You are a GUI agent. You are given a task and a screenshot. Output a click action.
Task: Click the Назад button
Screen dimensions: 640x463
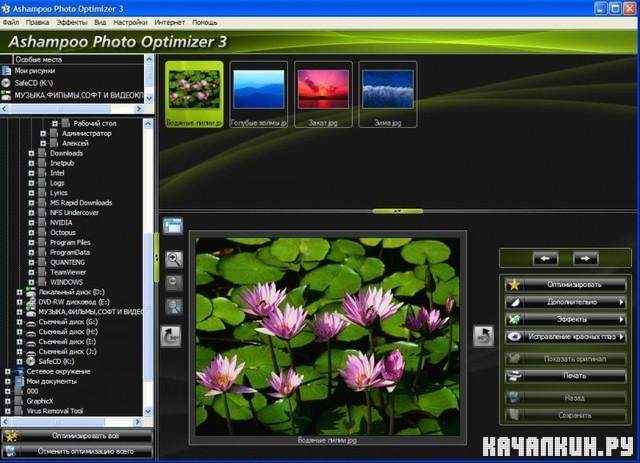point(566,398)
